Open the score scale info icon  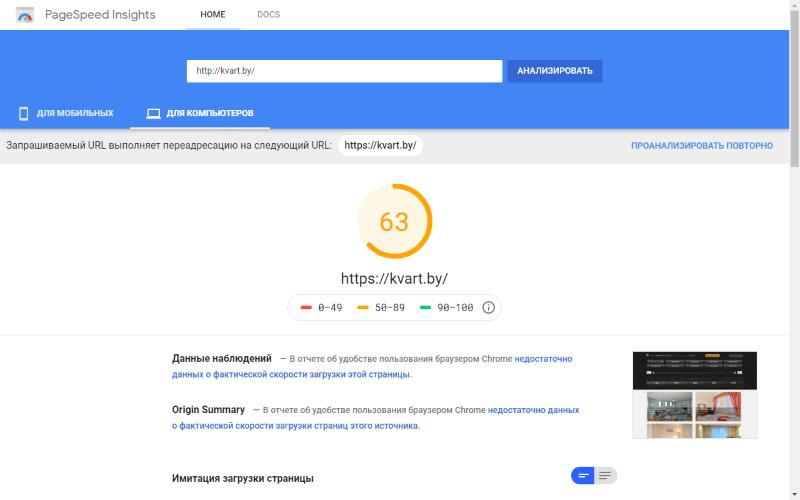tap(488, 307)
